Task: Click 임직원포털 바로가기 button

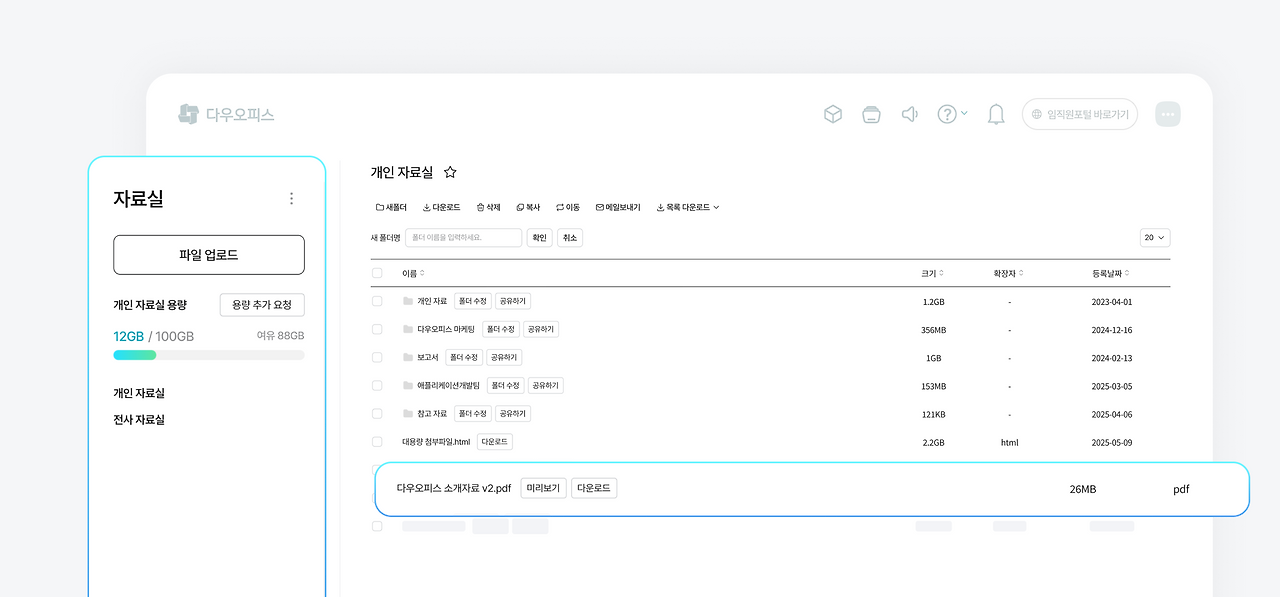Action: click(x=1080, y=114)
